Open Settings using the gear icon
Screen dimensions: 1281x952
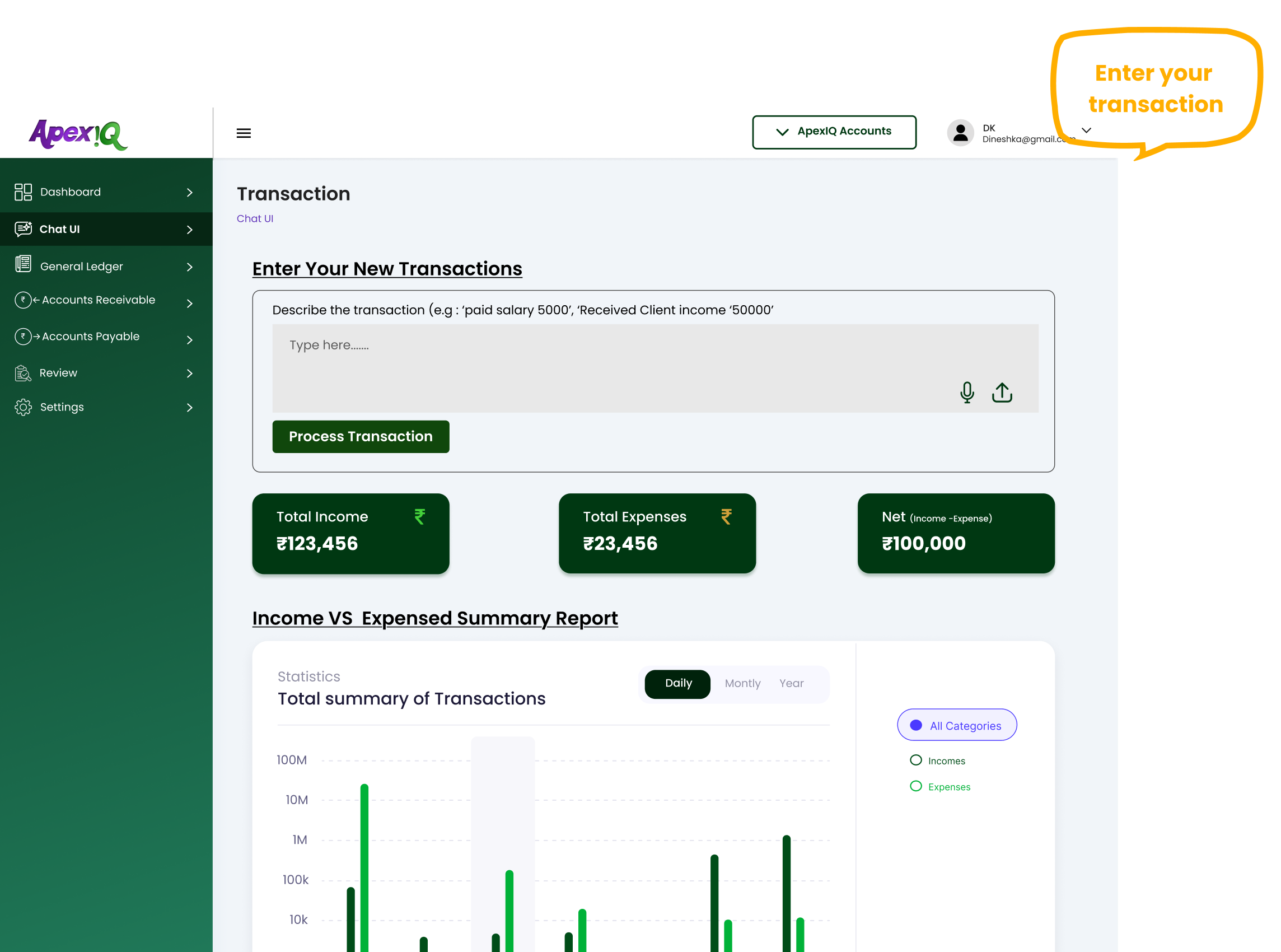point(24,407)
